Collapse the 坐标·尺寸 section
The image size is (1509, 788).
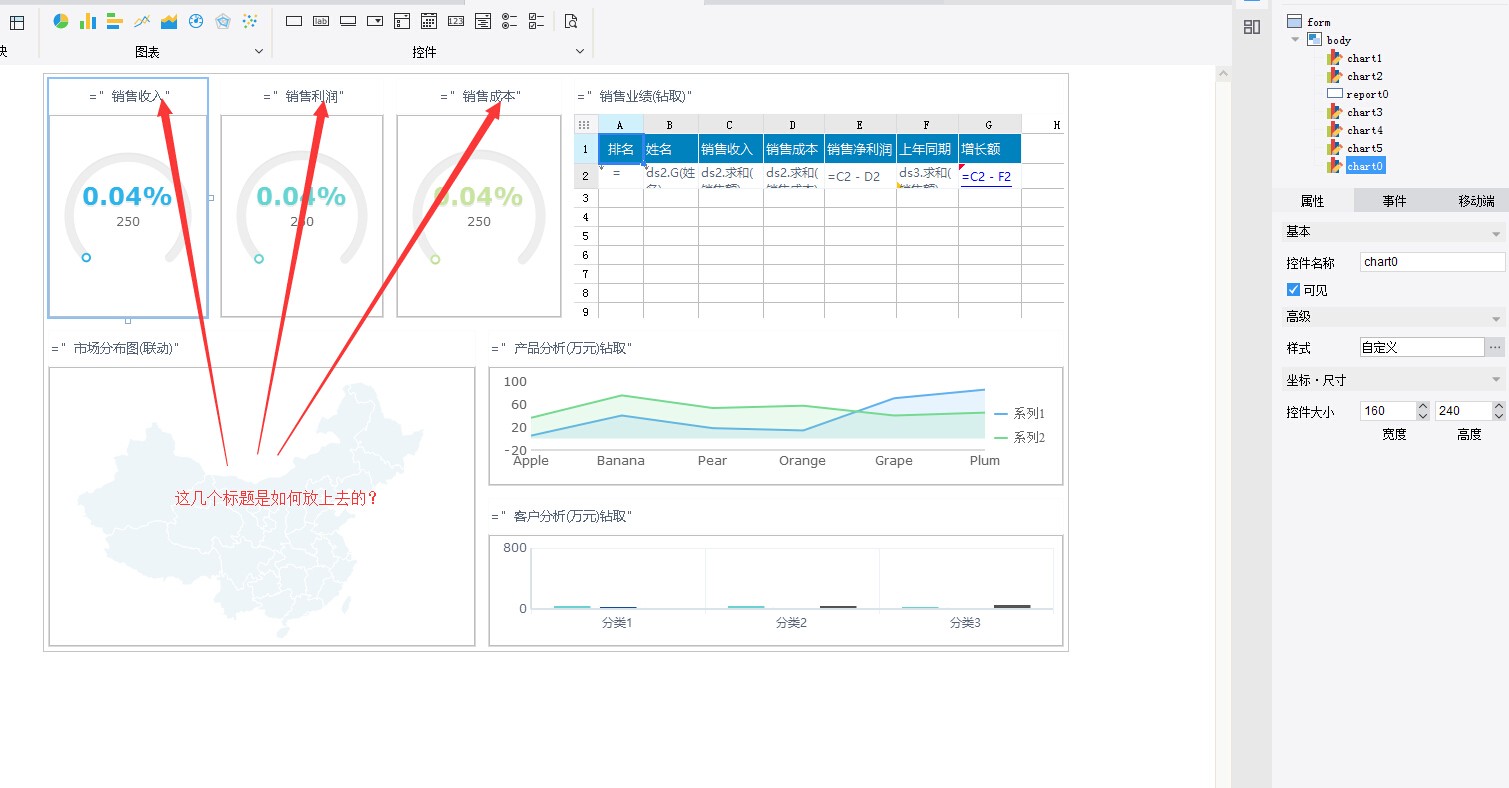[1496, 381]
